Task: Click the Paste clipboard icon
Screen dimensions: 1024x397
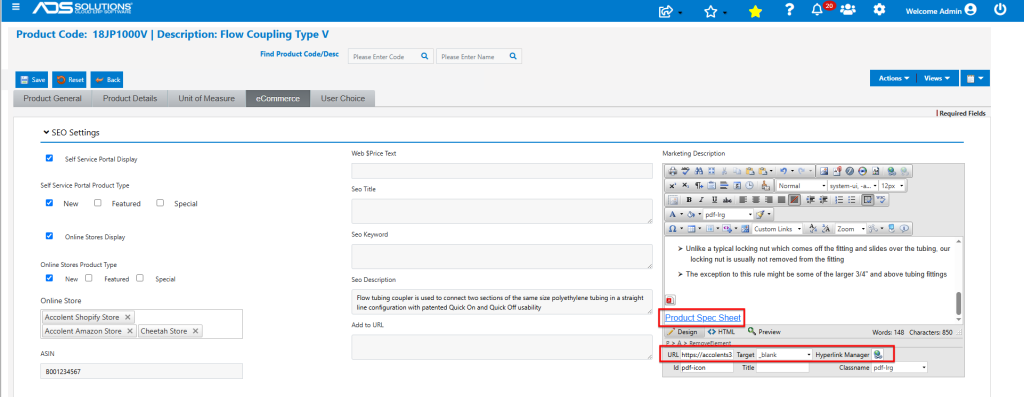Action: point(750,170)
